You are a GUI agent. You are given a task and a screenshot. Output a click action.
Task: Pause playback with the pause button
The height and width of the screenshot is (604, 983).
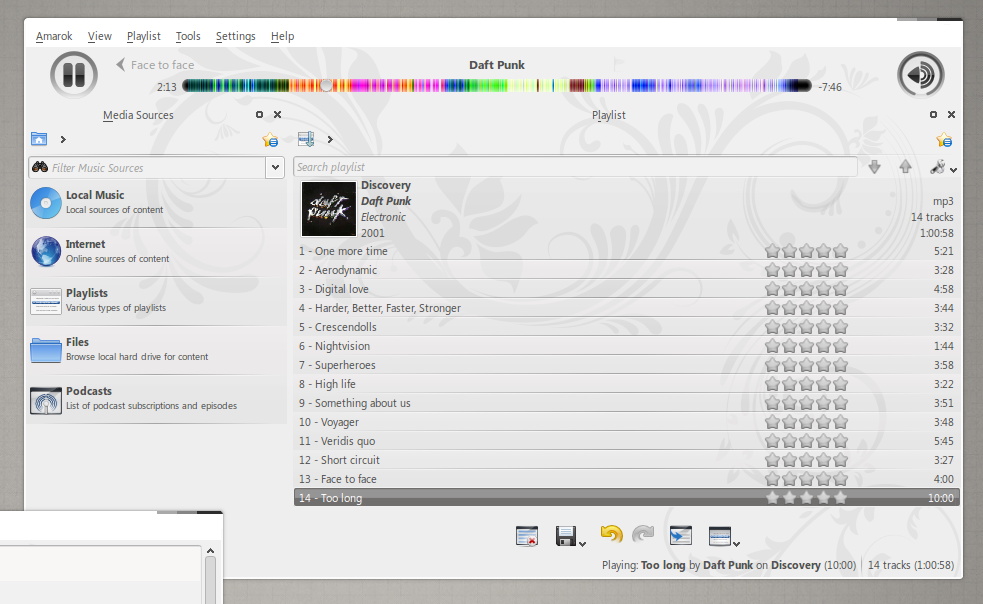click(x=74, y=75)
